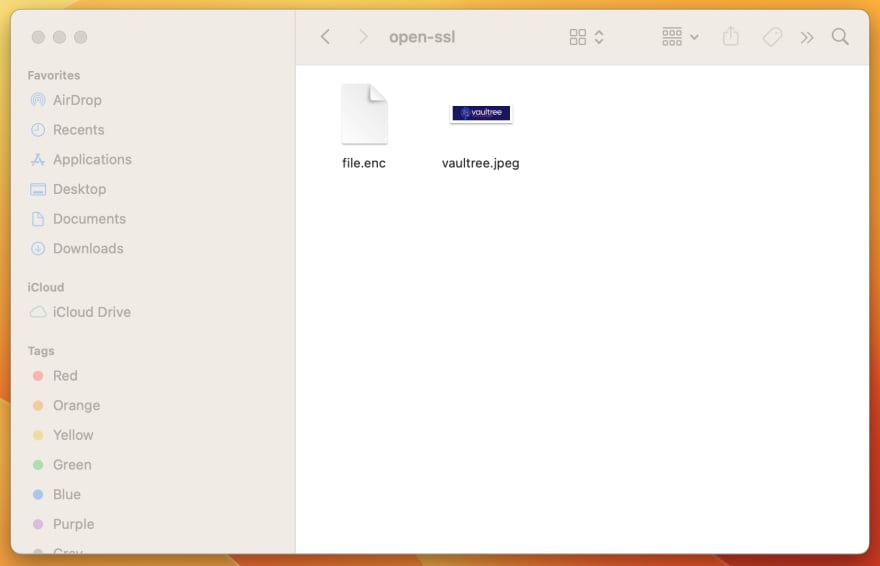
Task: Open Downloads in the sidebar
Action: (x=88, y=249)
